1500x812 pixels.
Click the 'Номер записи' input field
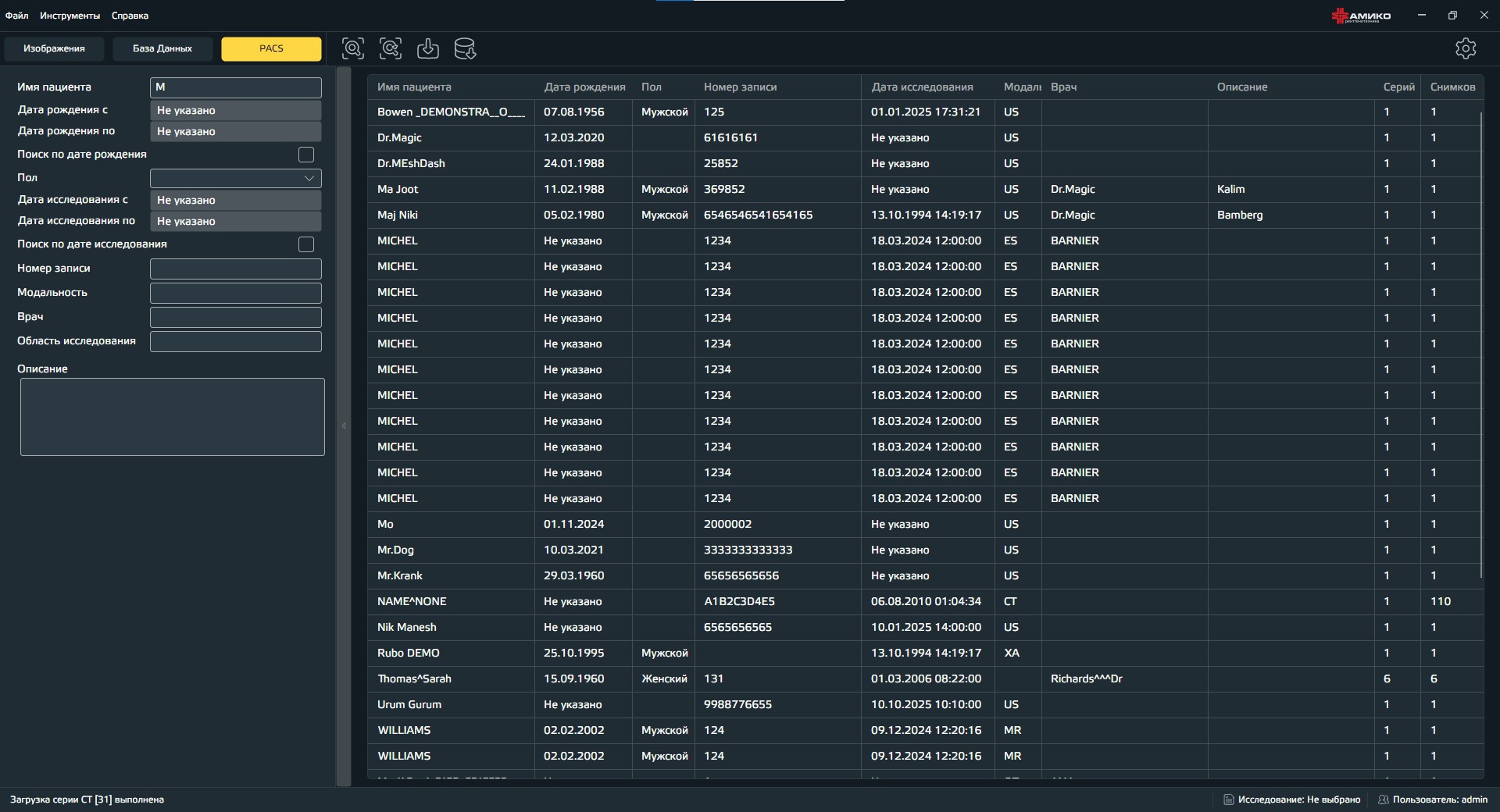tap(236, 269)
